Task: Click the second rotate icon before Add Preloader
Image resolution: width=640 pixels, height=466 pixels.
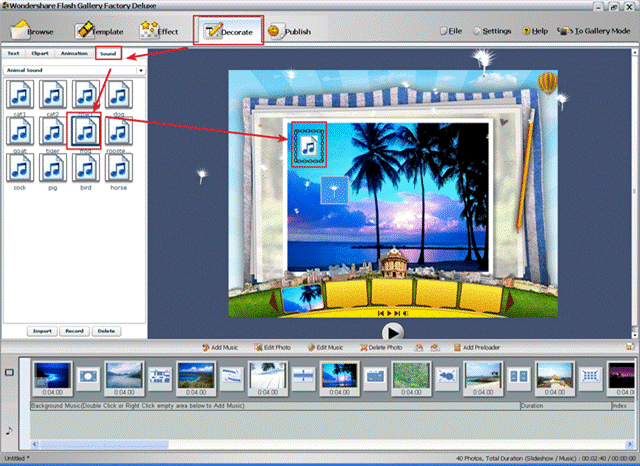Action: pyautogui.click(x=435, y=347)
